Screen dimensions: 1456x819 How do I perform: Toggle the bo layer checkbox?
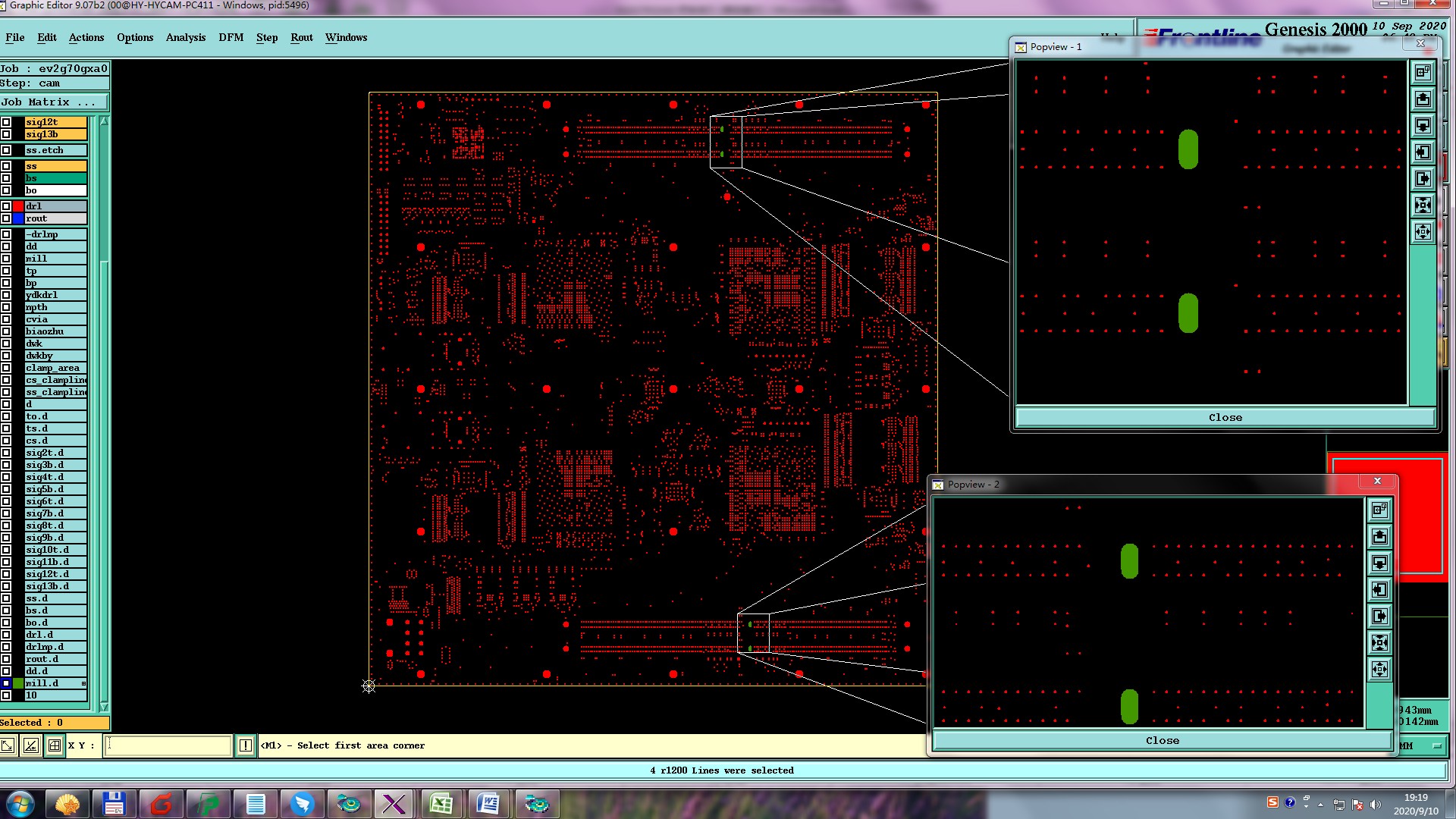tap(6, 190)
